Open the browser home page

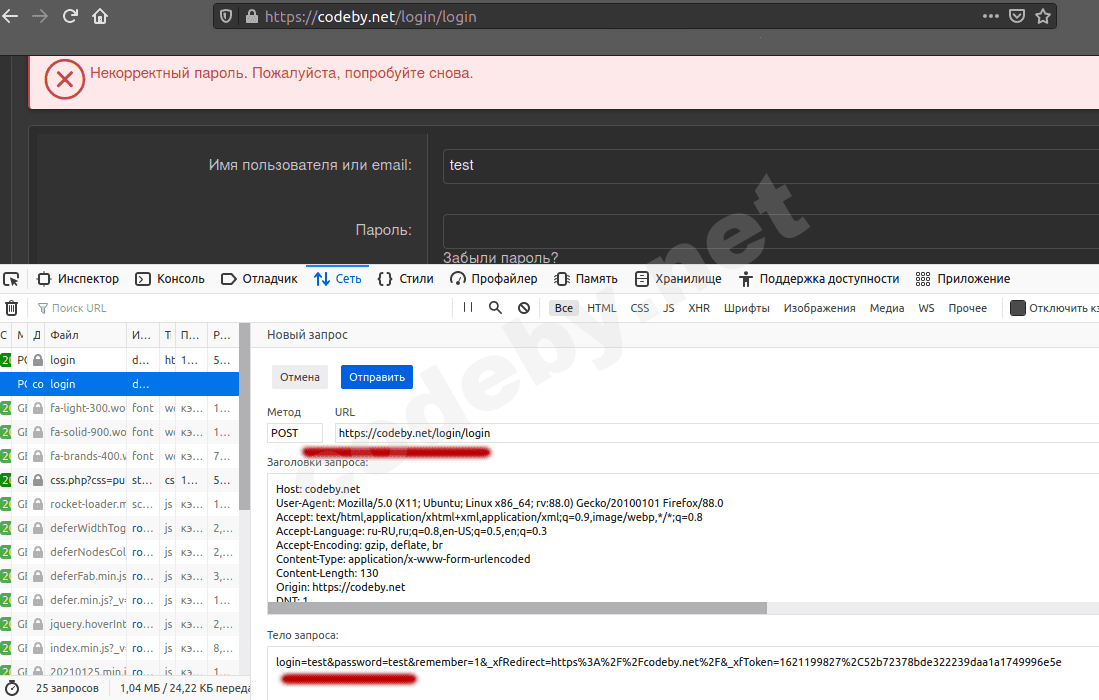[x=100, y=16]
